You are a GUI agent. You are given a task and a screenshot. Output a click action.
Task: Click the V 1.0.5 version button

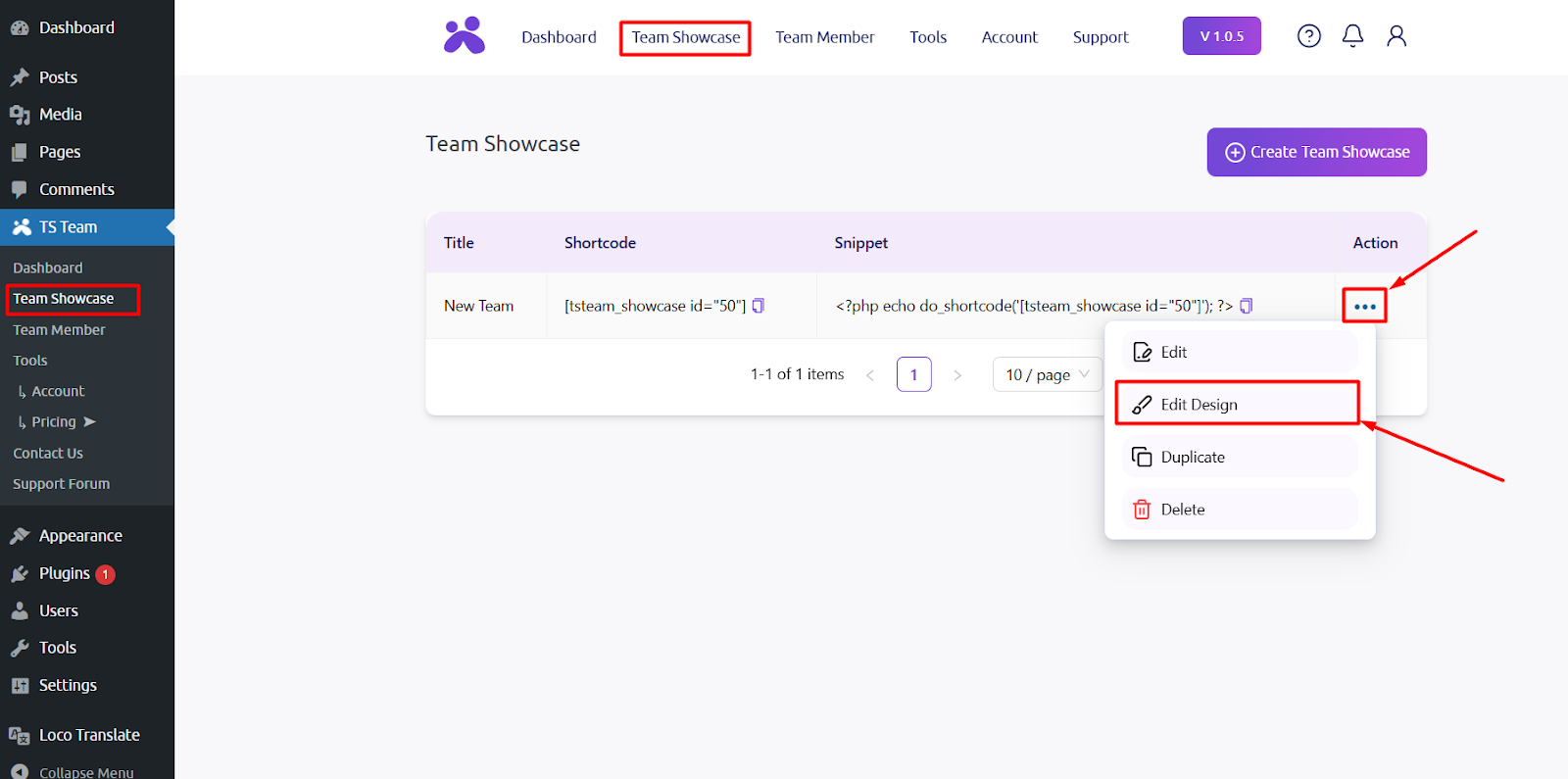click(x=1221, y=36)
